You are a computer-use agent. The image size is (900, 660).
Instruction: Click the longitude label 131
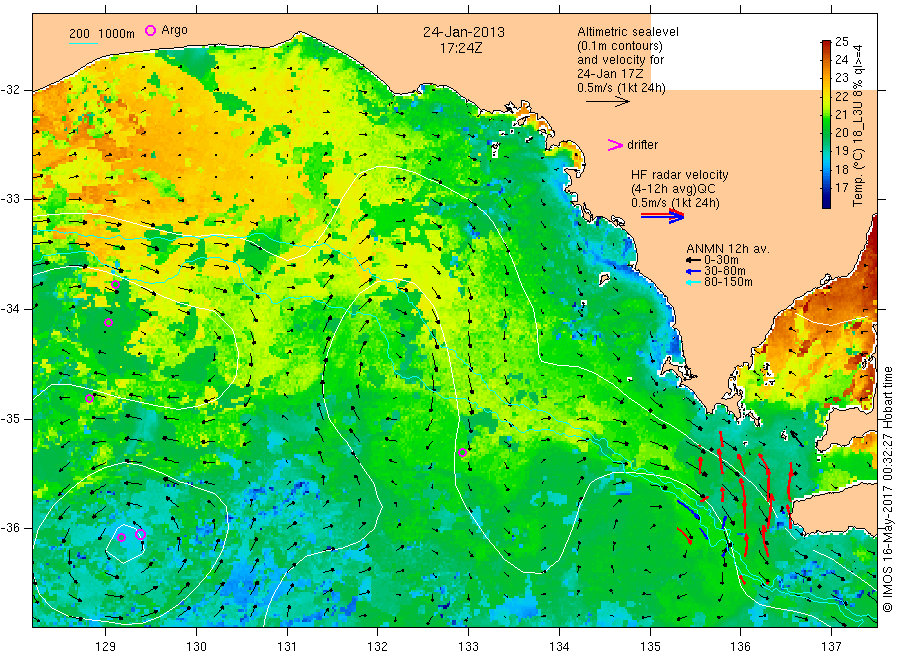coord(287,647)
